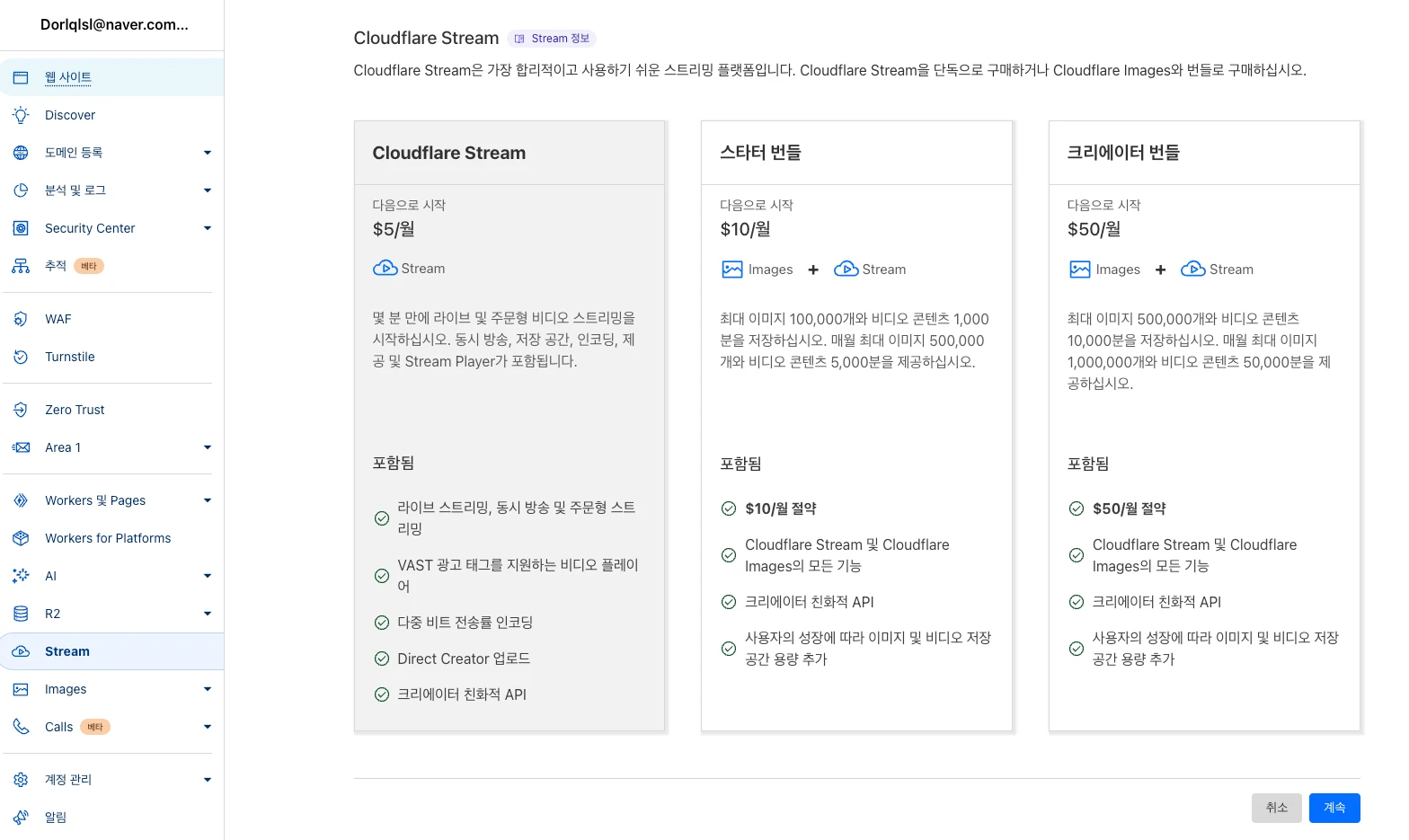The height and width of the screenshot is (840, 1409).
Task: Click the Stream label in sidebar
Action: click(67, 651)
